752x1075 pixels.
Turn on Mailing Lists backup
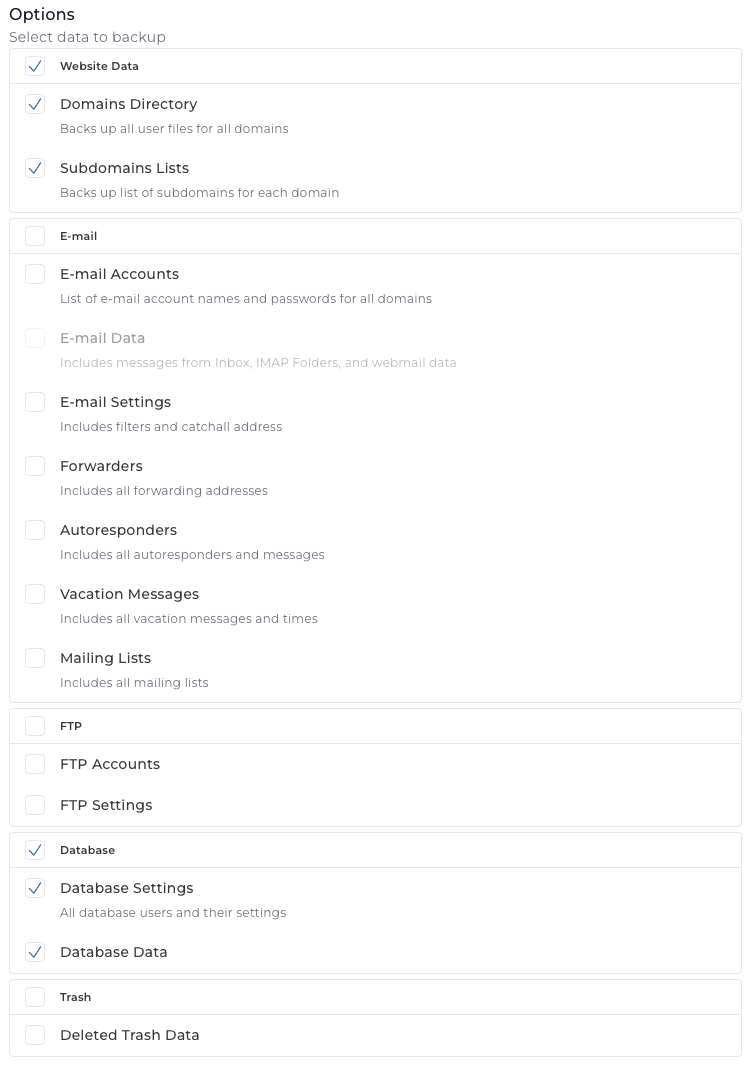coord(35,658)
